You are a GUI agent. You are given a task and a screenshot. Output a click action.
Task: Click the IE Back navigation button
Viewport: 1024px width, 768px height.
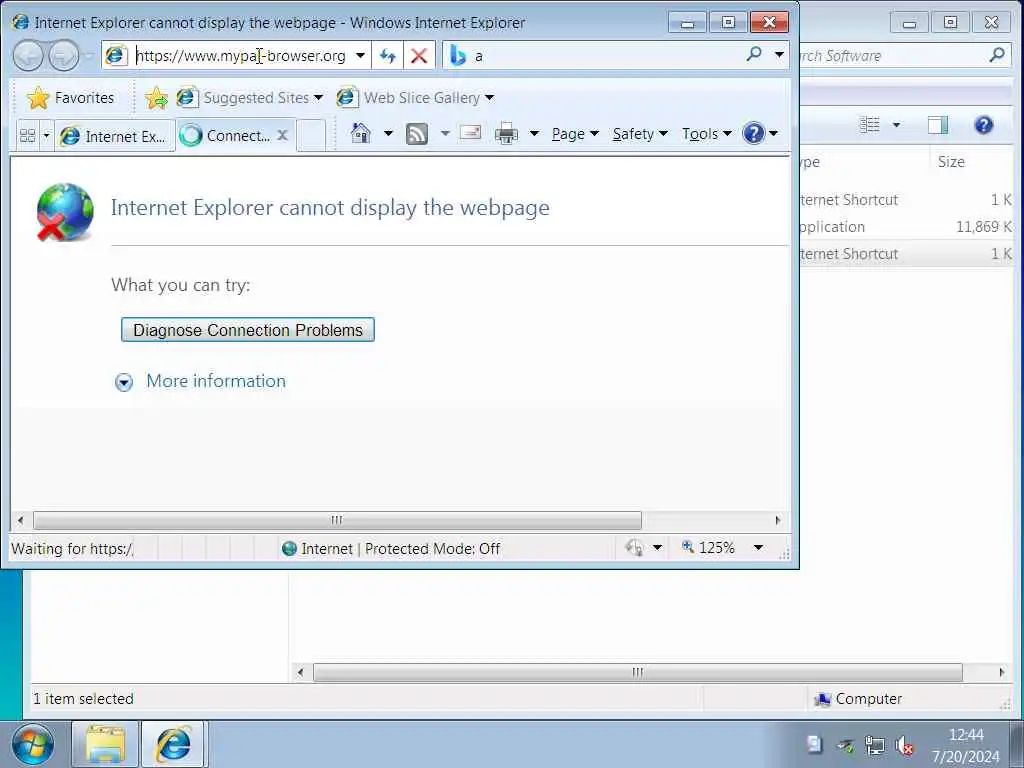[28, 56]
